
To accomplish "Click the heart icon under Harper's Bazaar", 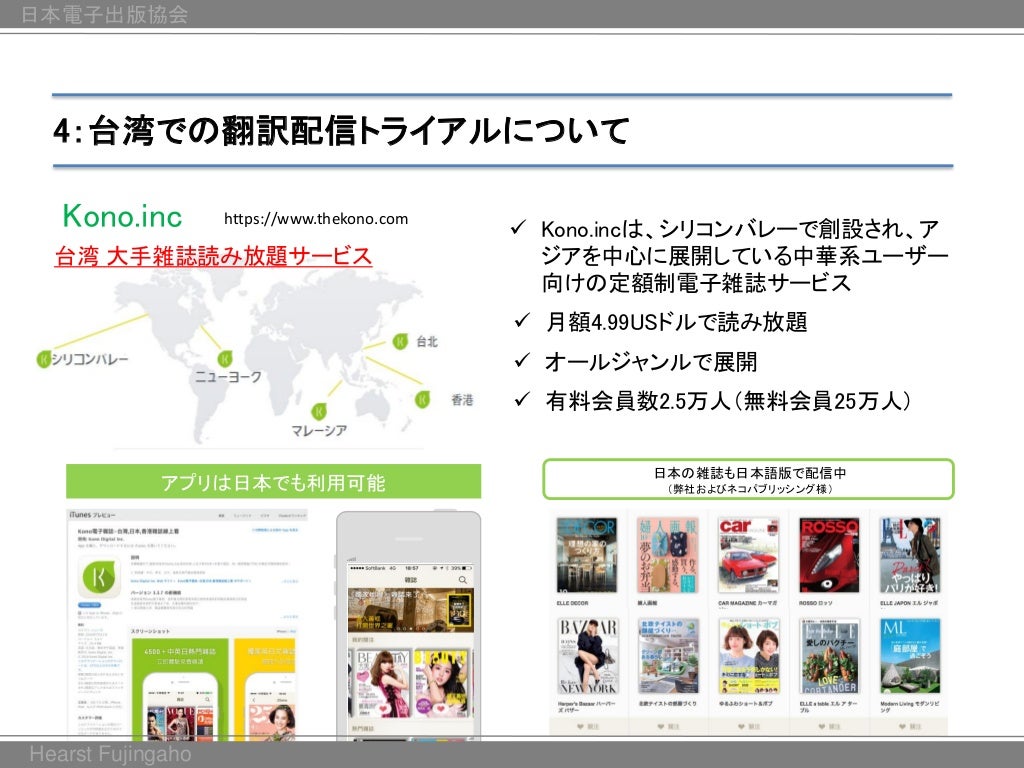I will [581, 726].
